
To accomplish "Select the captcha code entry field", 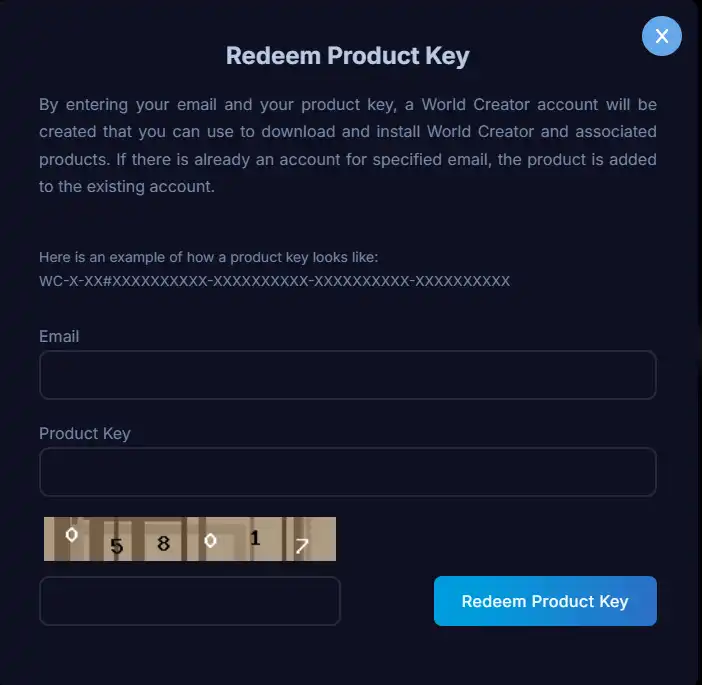I will pos(190,601).
